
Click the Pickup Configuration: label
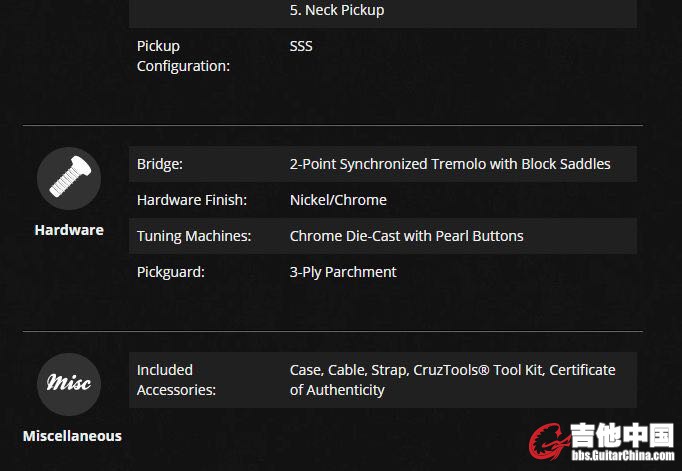(x=183, y=56)
